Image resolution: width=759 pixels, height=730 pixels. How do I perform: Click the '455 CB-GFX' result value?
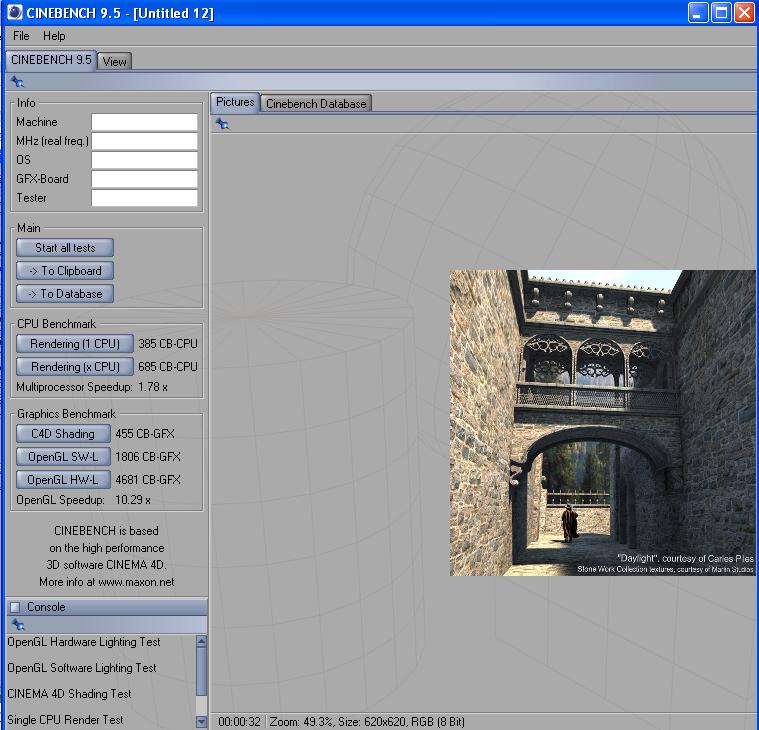(x=145, y=434)
